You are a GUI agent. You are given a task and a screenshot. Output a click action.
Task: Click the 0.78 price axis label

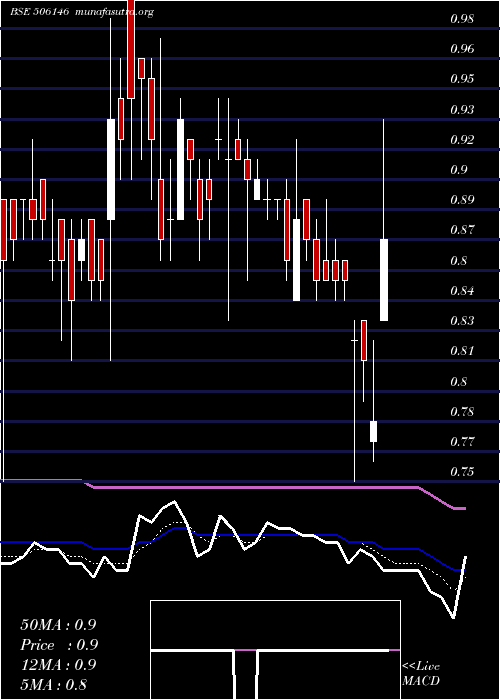tap(461, 412)
